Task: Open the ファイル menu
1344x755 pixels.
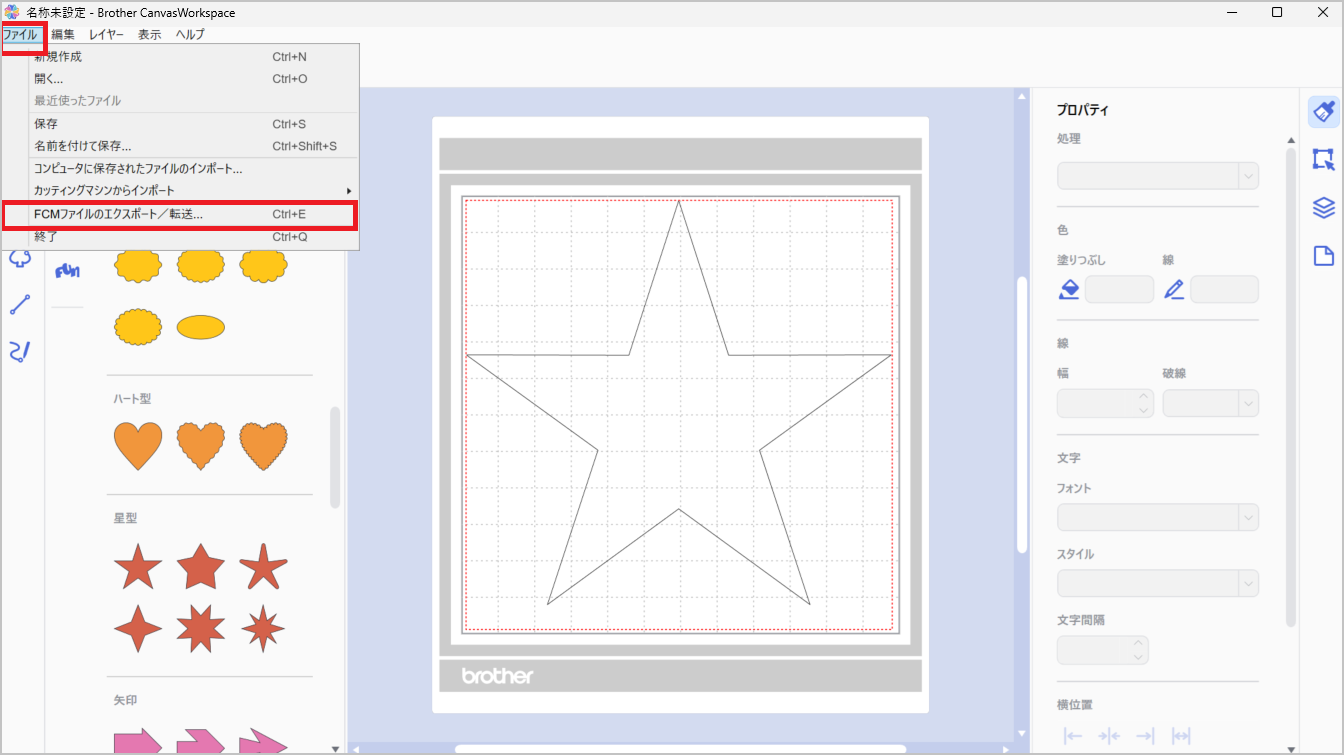Action: click(21, 34)
